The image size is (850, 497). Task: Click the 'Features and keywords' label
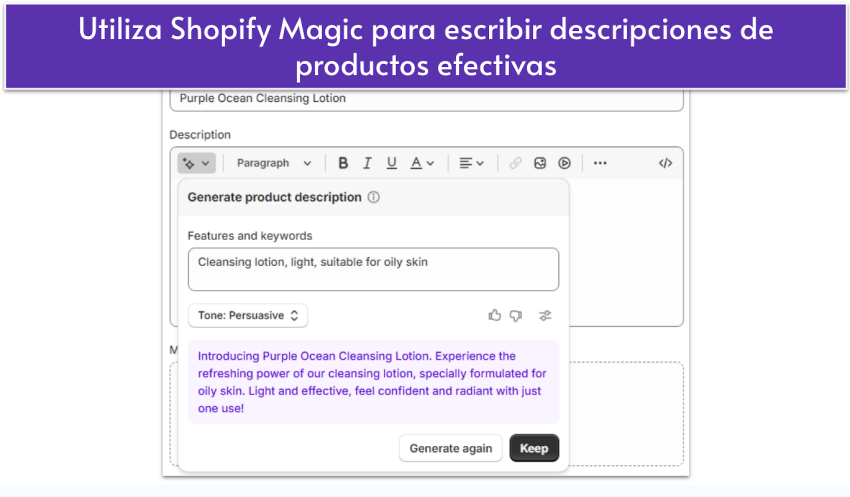pyautogui.click(x=250, y=236)
